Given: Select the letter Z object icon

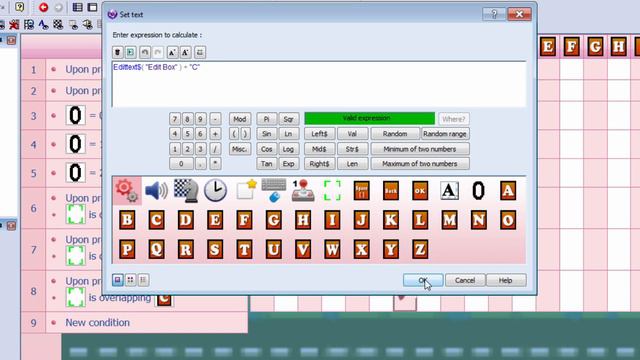Looking at the screenshot, I should point(420,249).
